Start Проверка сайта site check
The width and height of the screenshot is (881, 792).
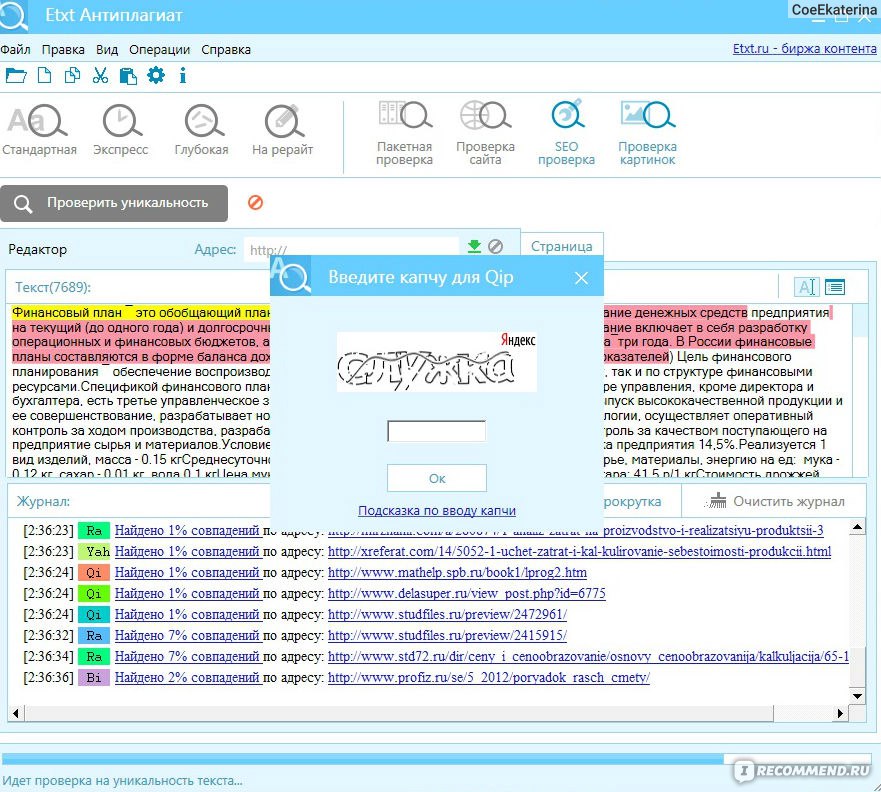[485, 133]
